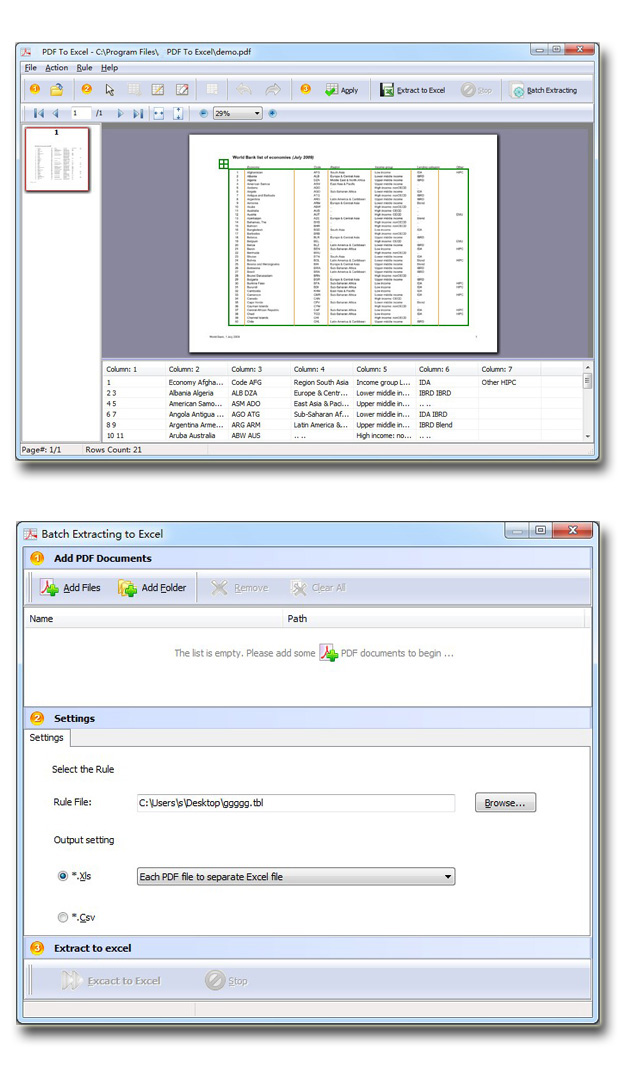Click the Column: 5 header
The width and height of the screenshot is (620, 1077).
[x=384, y=369]
